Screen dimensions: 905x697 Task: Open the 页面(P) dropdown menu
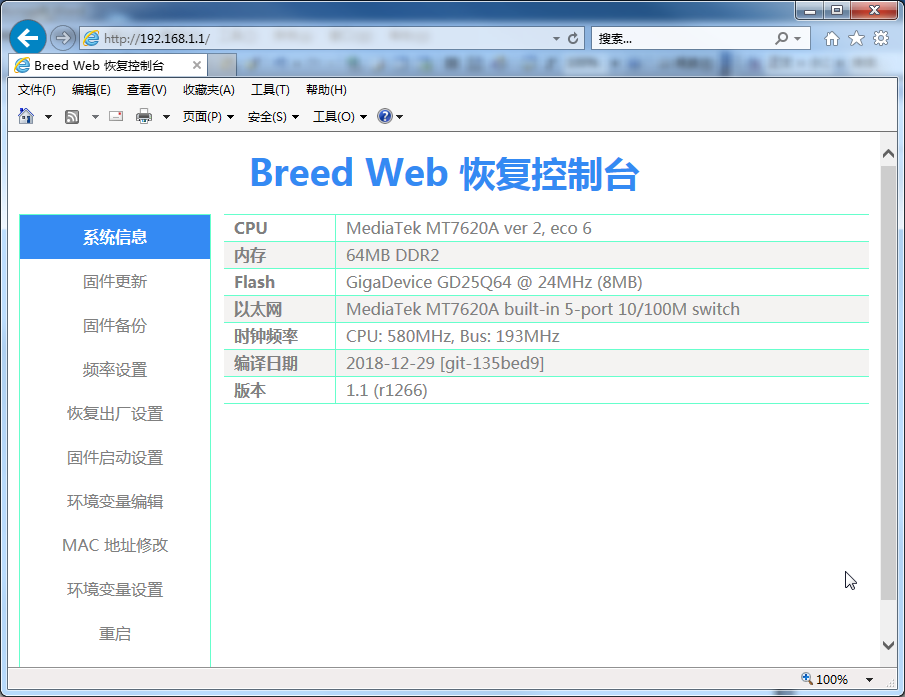[x=208, y=117]
